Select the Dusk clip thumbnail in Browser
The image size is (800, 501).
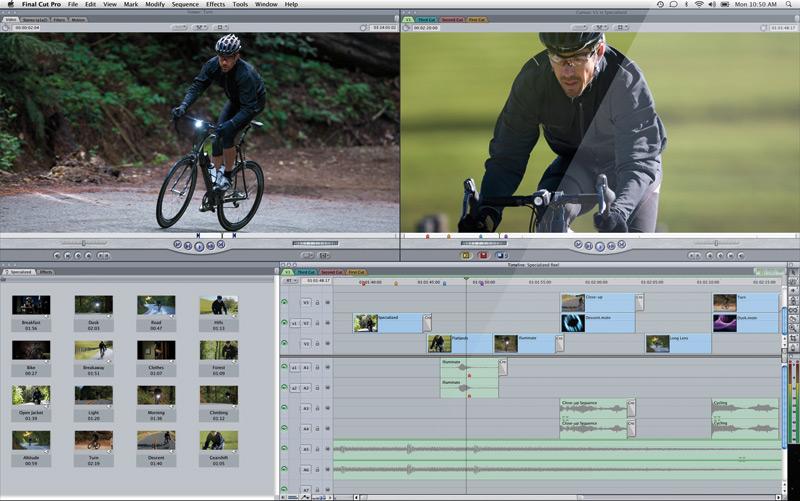[94, 305]
